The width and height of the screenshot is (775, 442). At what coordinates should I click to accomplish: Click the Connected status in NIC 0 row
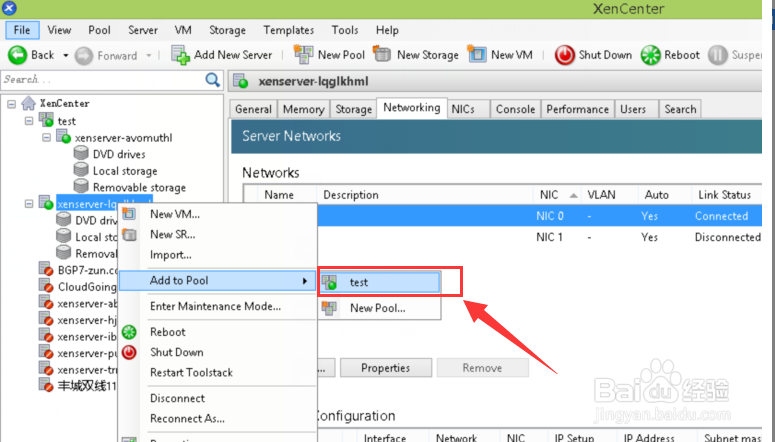[x=721, y=216]
